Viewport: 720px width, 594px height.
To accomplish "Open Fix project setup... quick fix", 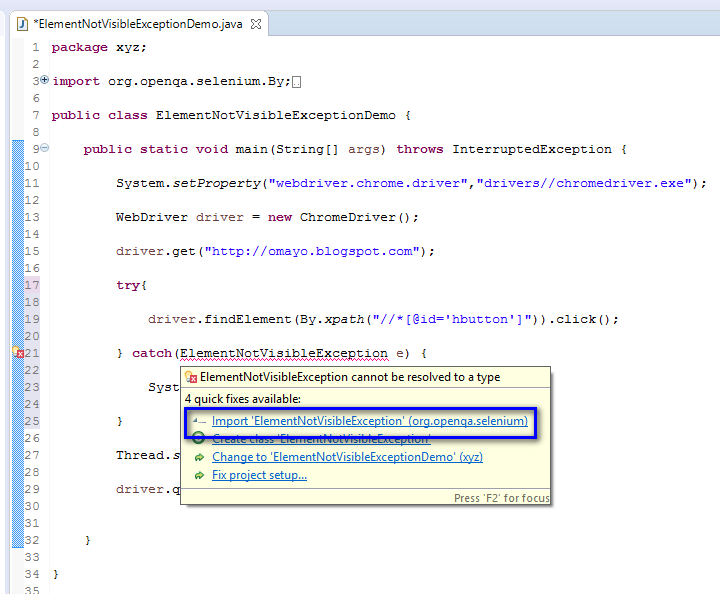I will tap(259, 475).
